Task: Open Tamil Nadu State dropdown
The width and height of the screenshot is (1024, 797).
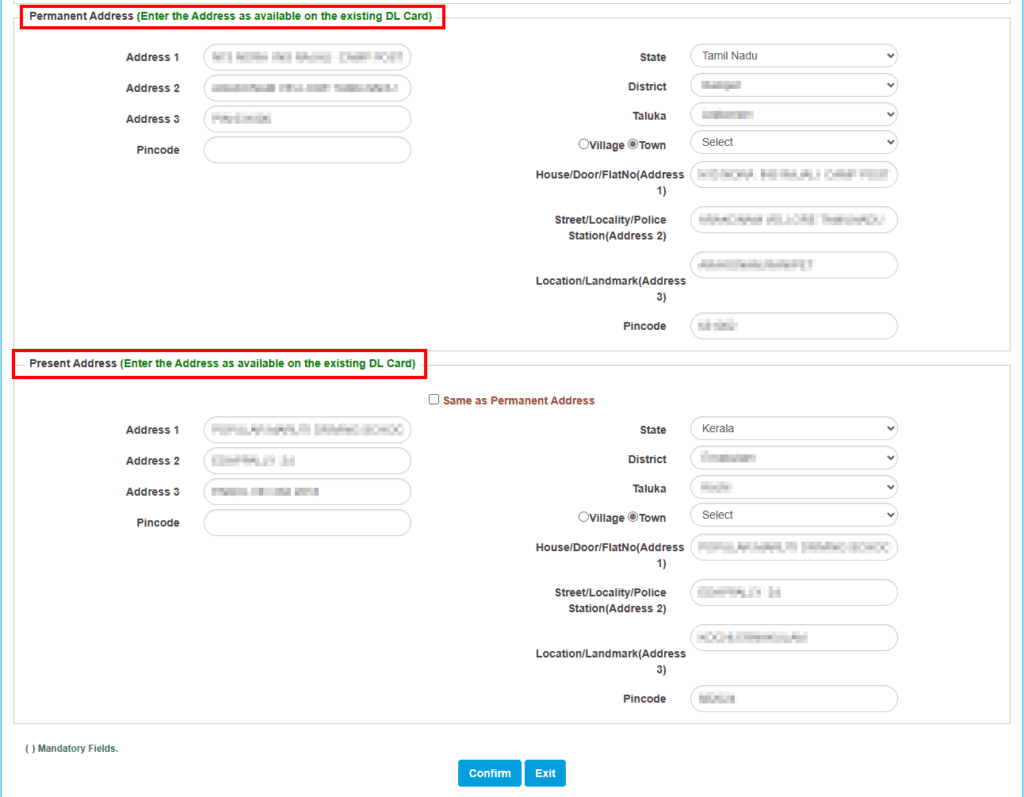Action: coord(793,56)
